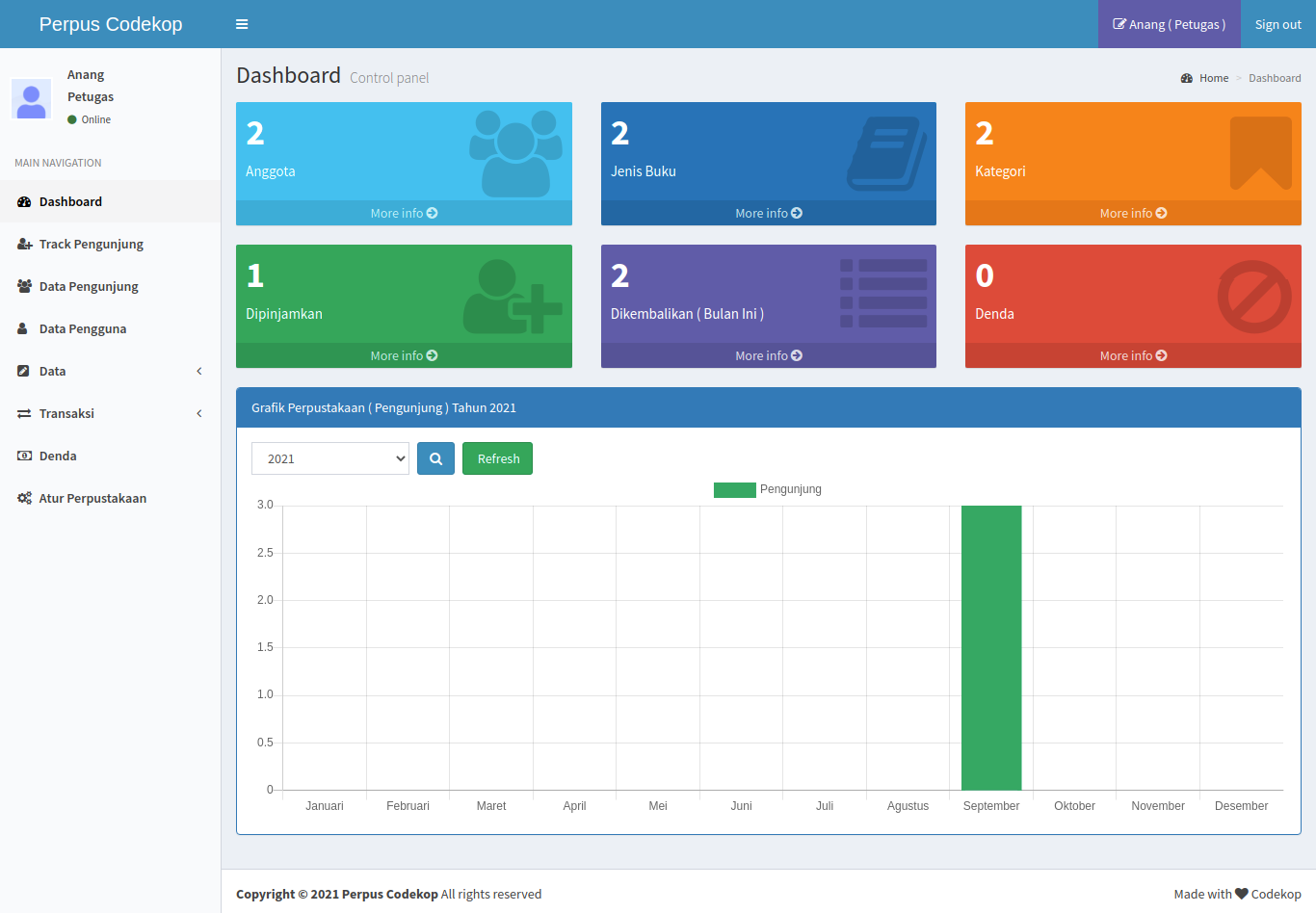Click the Dikembalikan list icon
This screenshot has height=913, width=1316.
tap(883, 294)
